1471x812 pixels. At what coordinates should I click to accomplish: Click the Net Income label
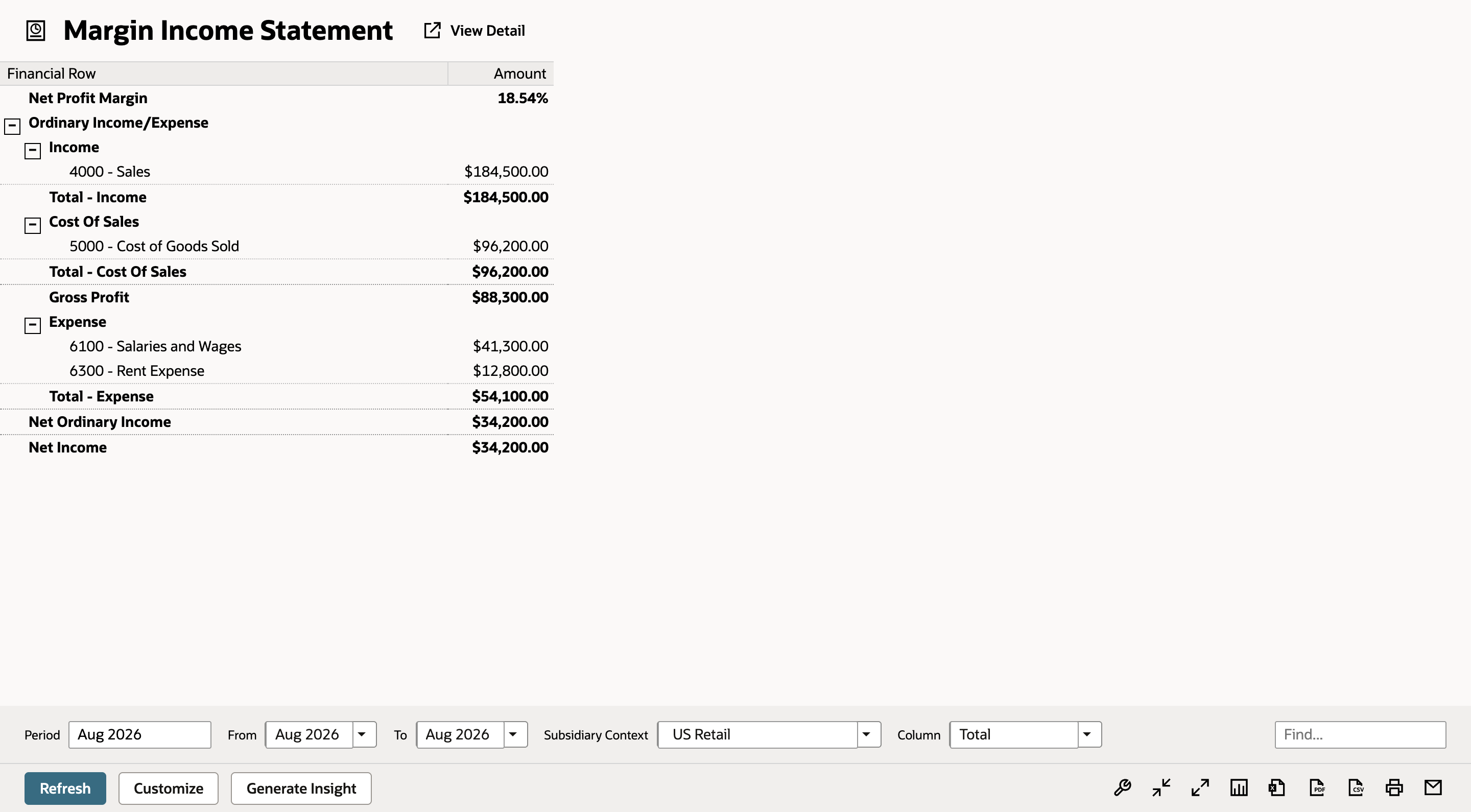click(x=67, y=447)
